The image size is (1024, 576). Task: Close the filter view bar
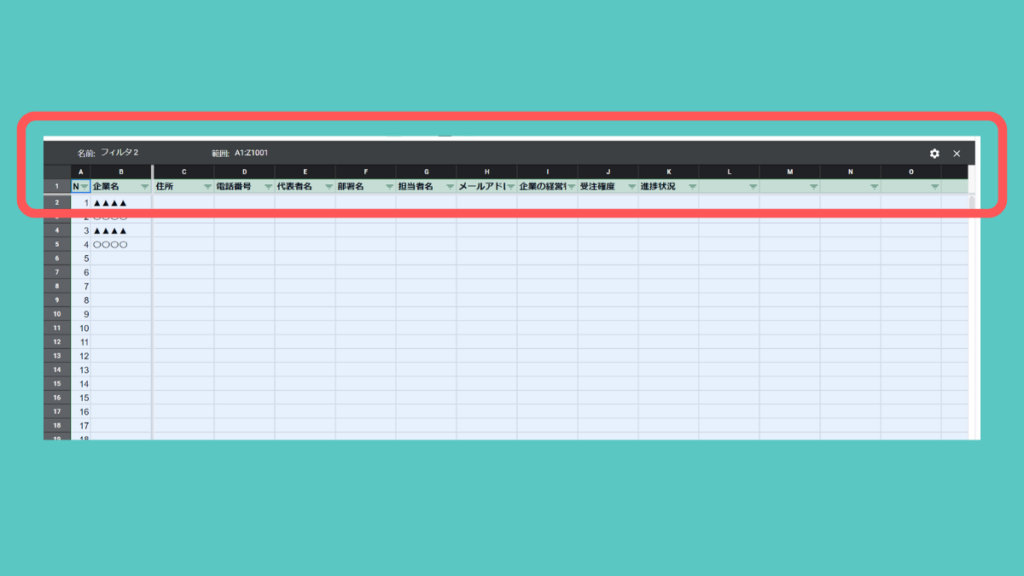956,153
